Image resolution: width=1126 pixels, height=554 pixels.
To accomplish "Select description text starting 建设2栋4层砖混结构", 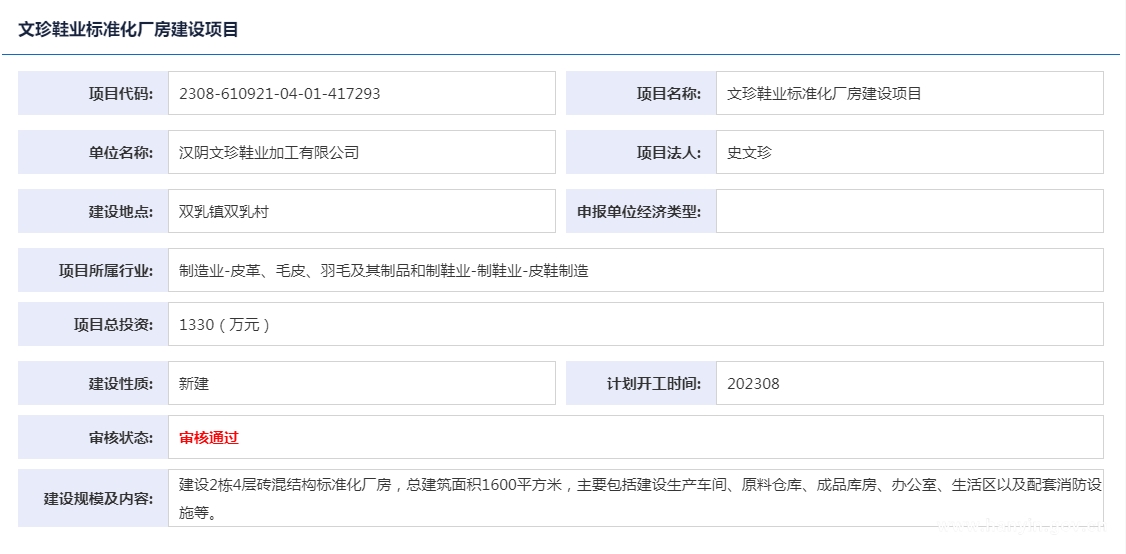I will pos(640,499).
